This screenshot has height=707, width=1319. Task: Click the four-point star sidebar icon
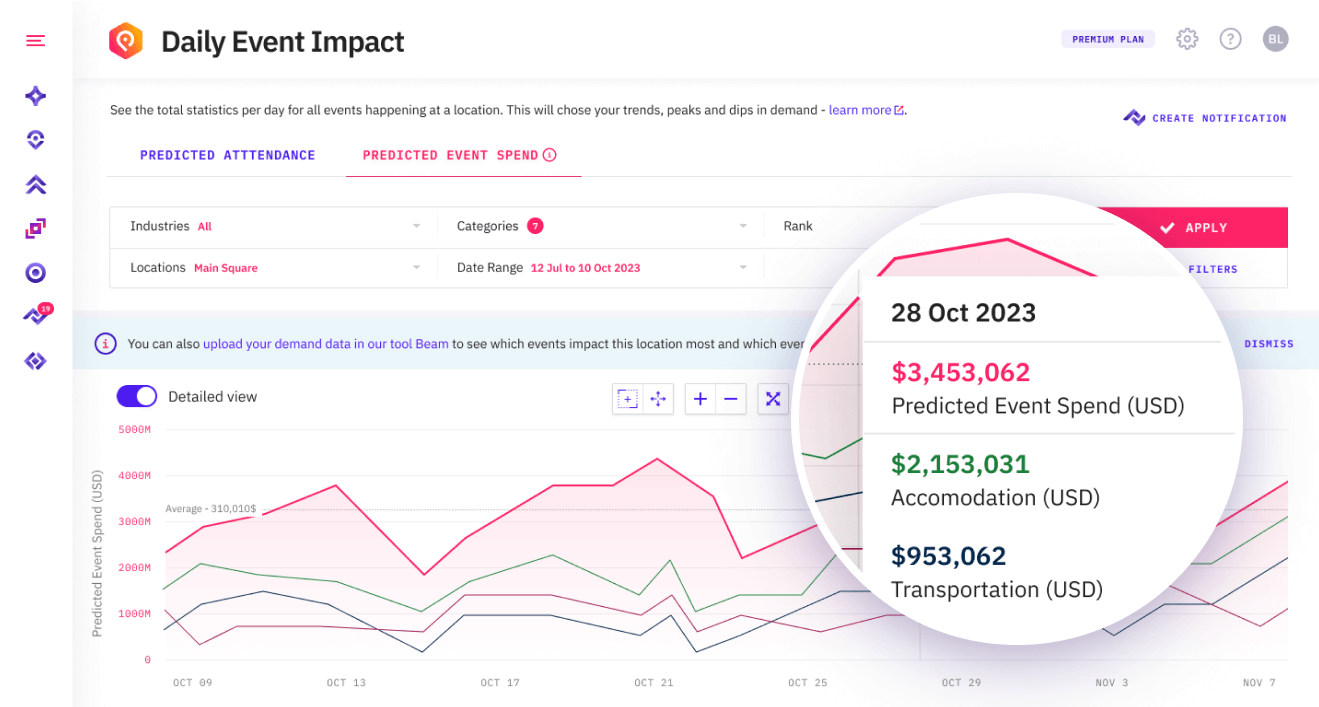point(35,96)
